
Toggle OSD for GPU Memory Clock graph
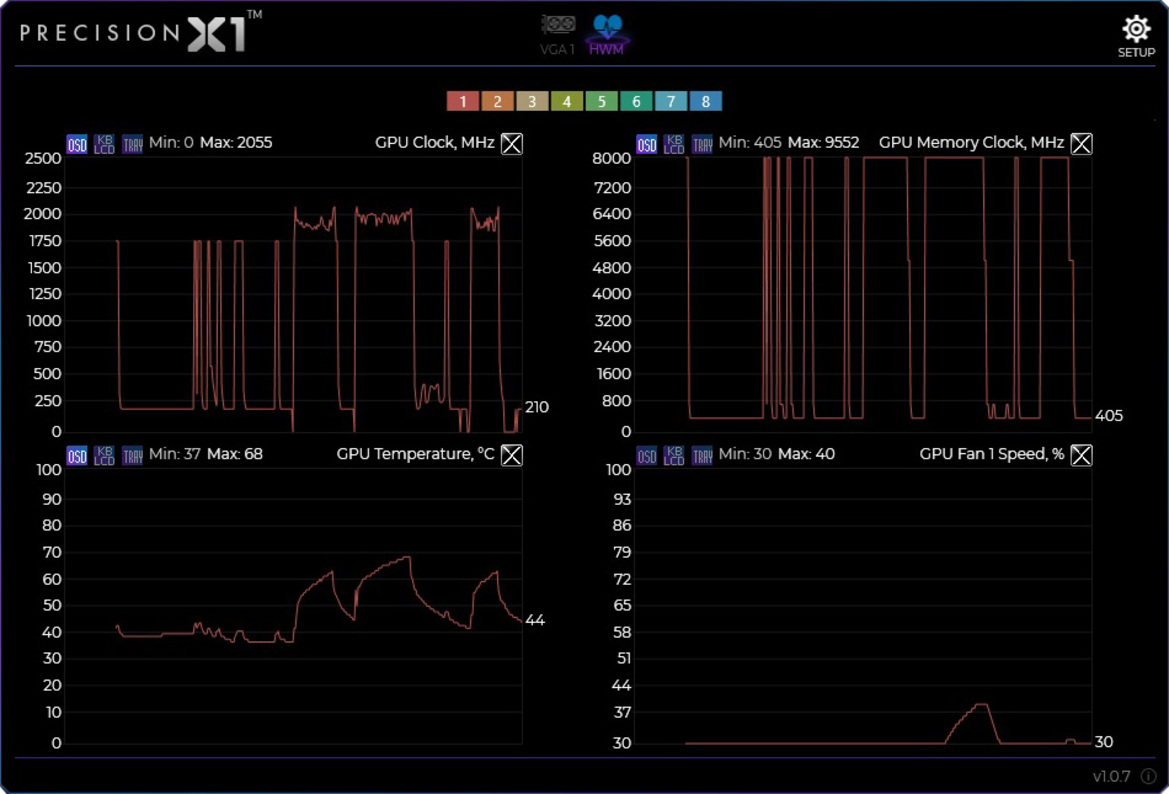(646, 144)
